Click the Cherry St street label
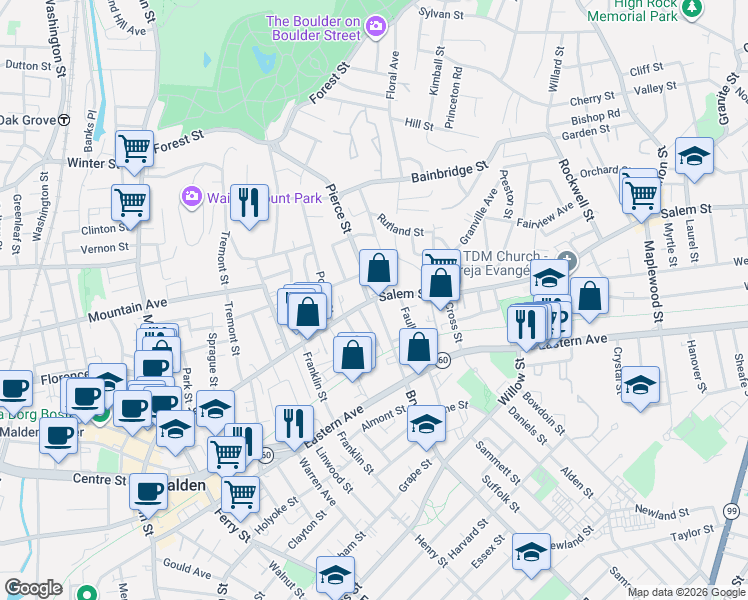This screenshot has height=600, width=748. tap(592, 99)
